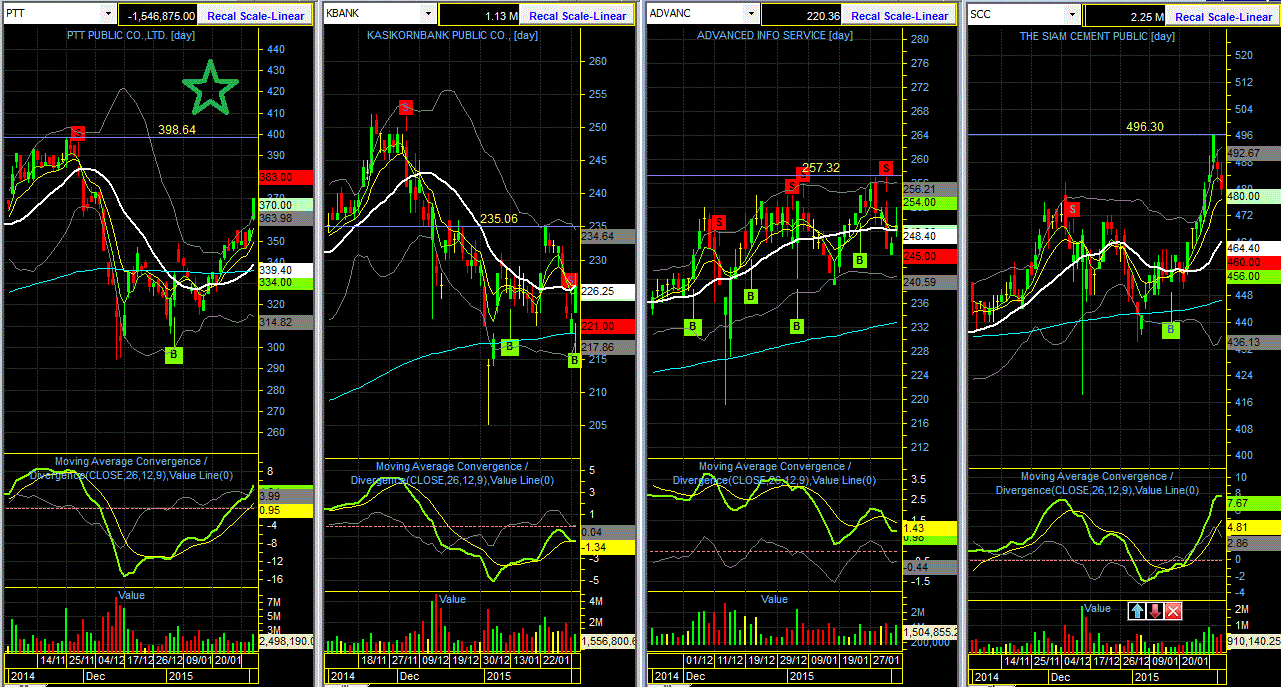Click the 257.32 level label on ADVANC chart

pos(820,168)
